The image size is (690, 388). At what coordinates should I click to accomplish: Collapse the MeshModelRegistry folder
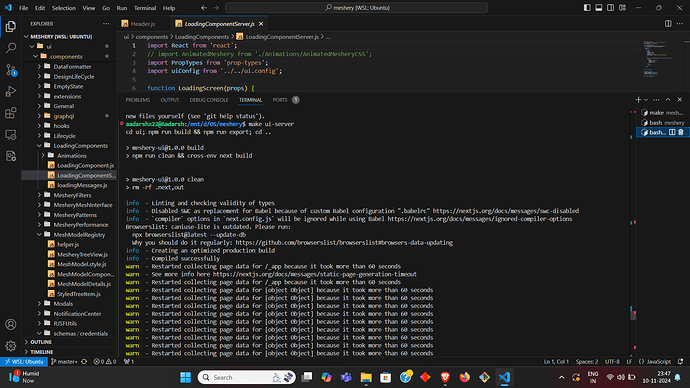pyautogui.click(x=39, y=234)
